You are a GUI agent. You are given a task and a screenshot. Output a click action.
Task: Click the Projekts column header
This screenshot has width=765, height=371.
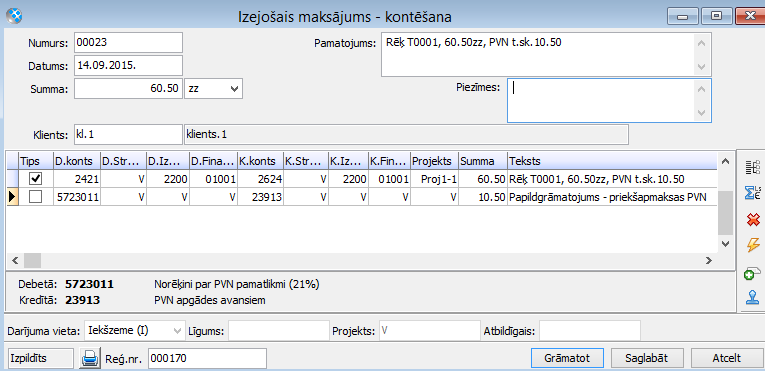tap(434, 161)
